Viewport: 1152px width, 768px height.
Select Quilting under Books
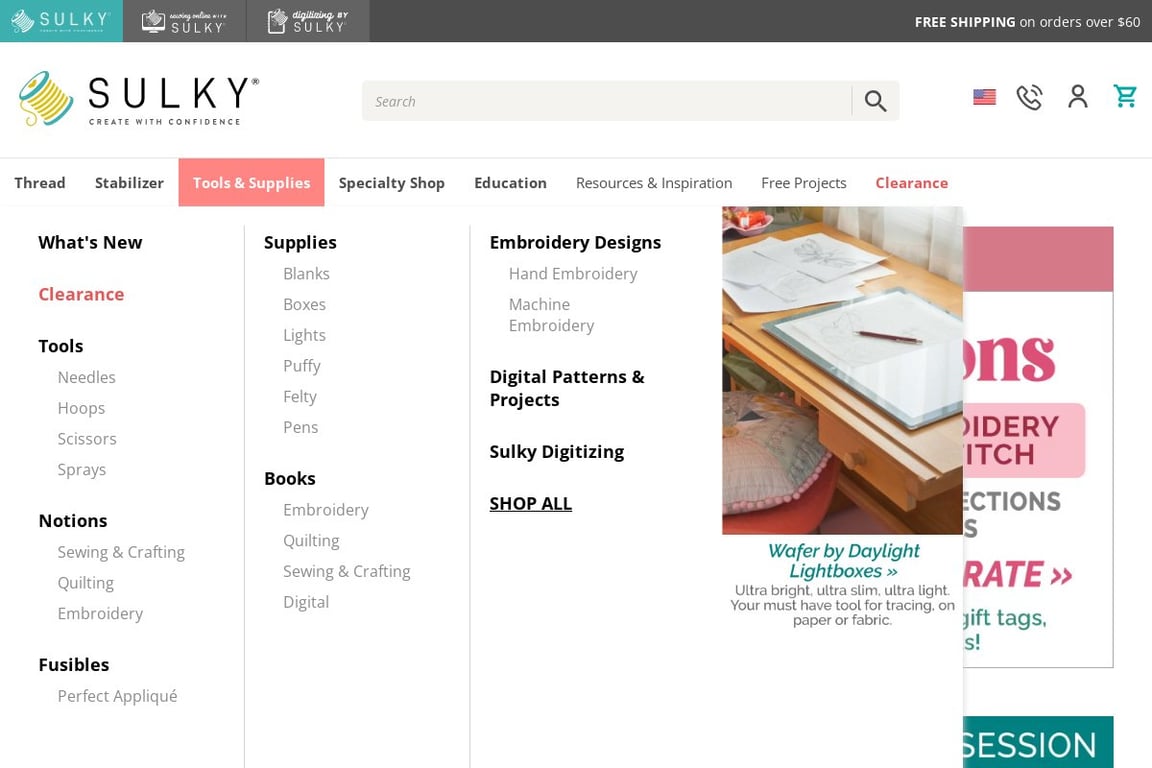[x=312, y=541]
